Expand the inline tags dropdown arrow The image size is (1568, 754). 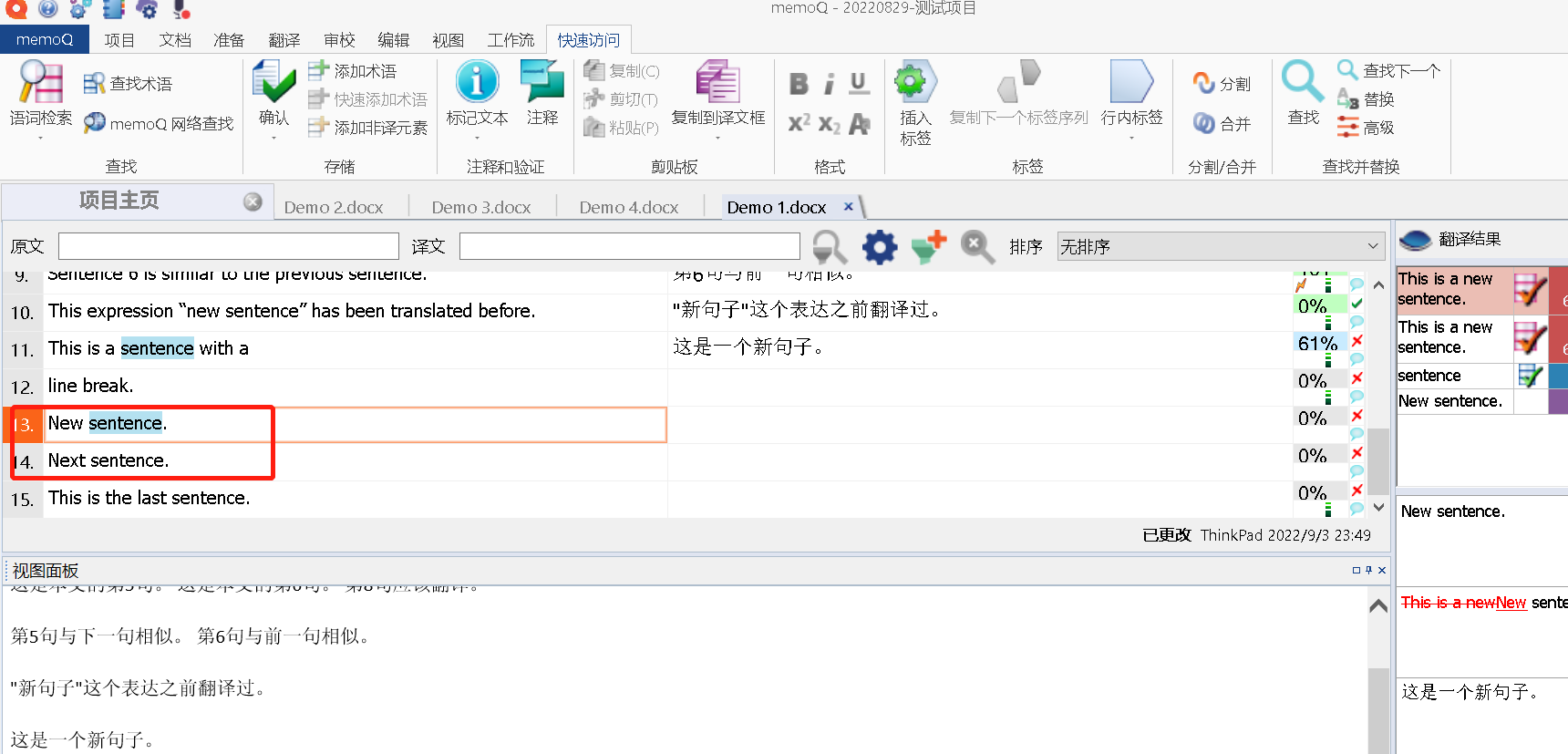click(1131, 138)
